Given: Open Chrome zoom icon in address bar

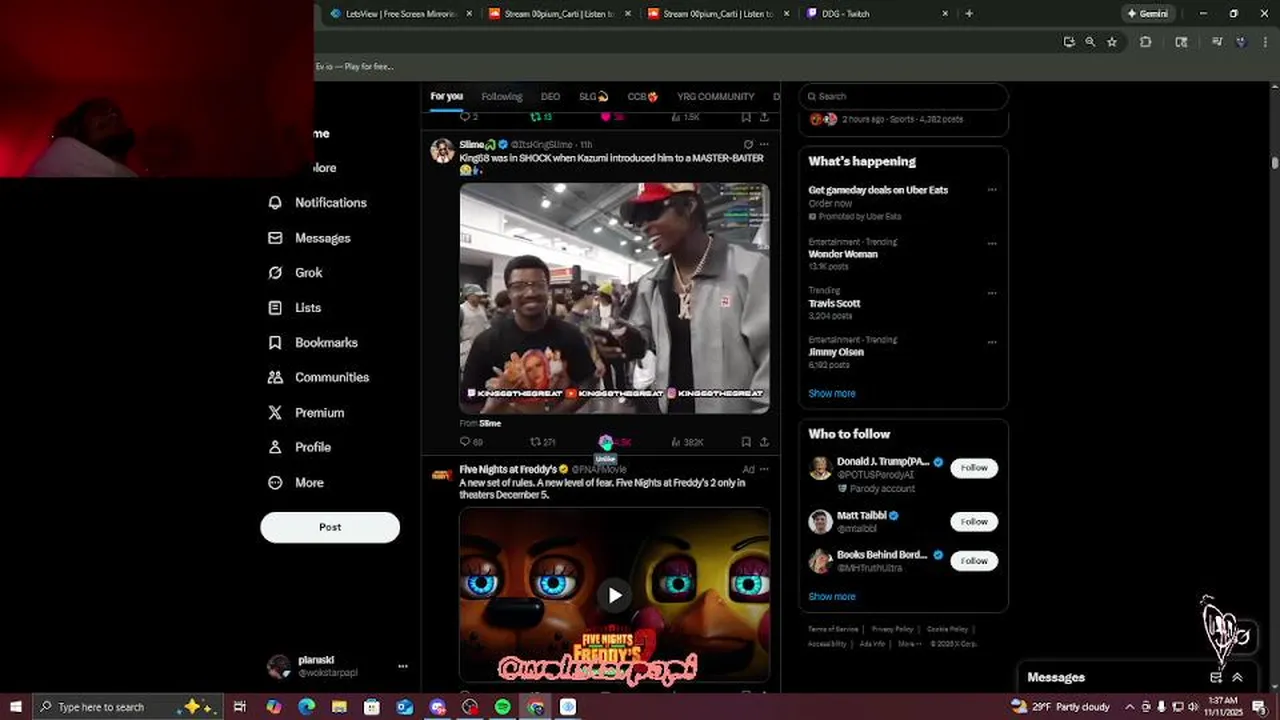Looking at the screenshot, I should click(1090, 42).
